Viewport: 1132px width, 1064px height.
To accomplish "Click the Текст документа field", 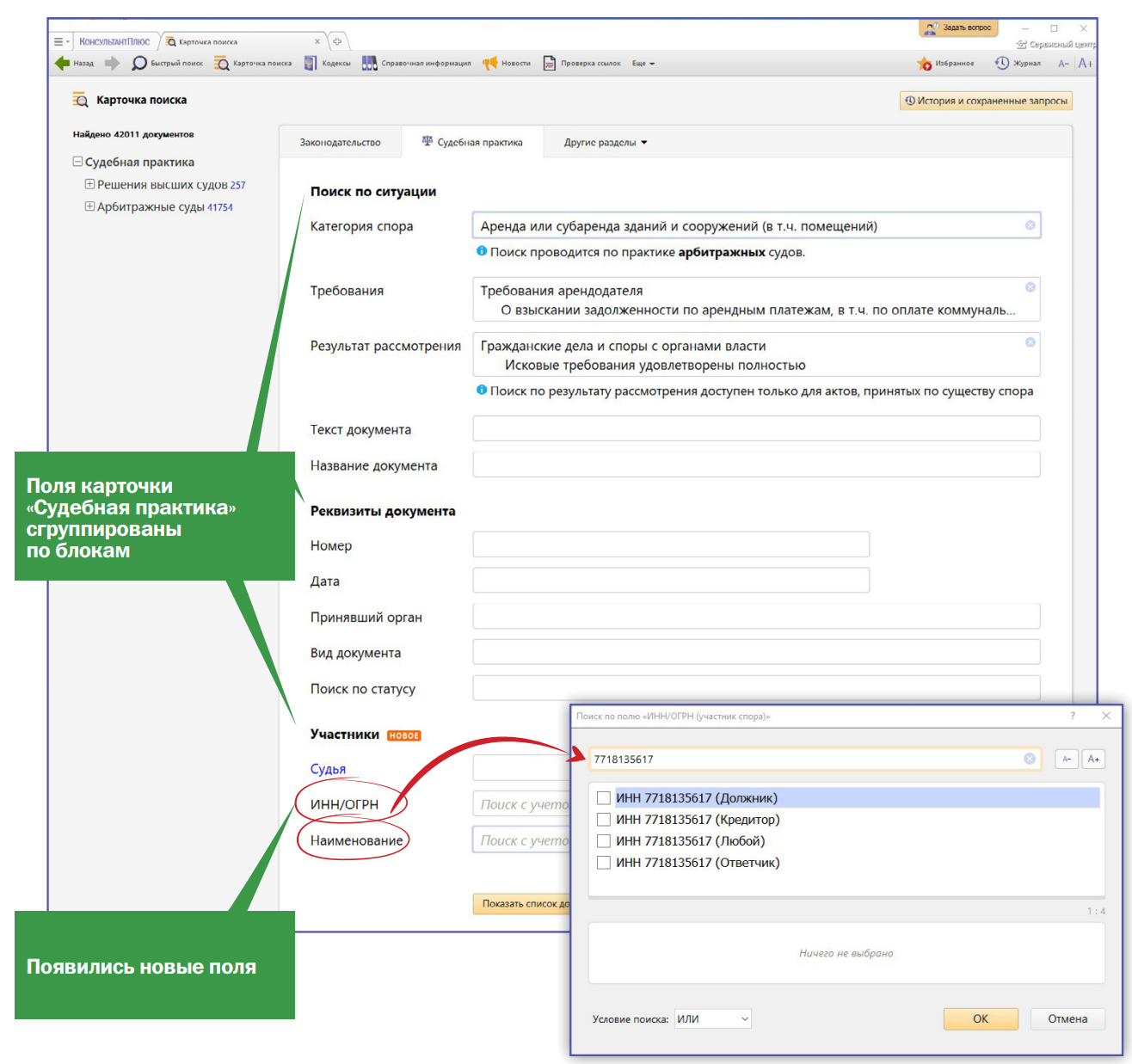I will (x=756, y=428).
